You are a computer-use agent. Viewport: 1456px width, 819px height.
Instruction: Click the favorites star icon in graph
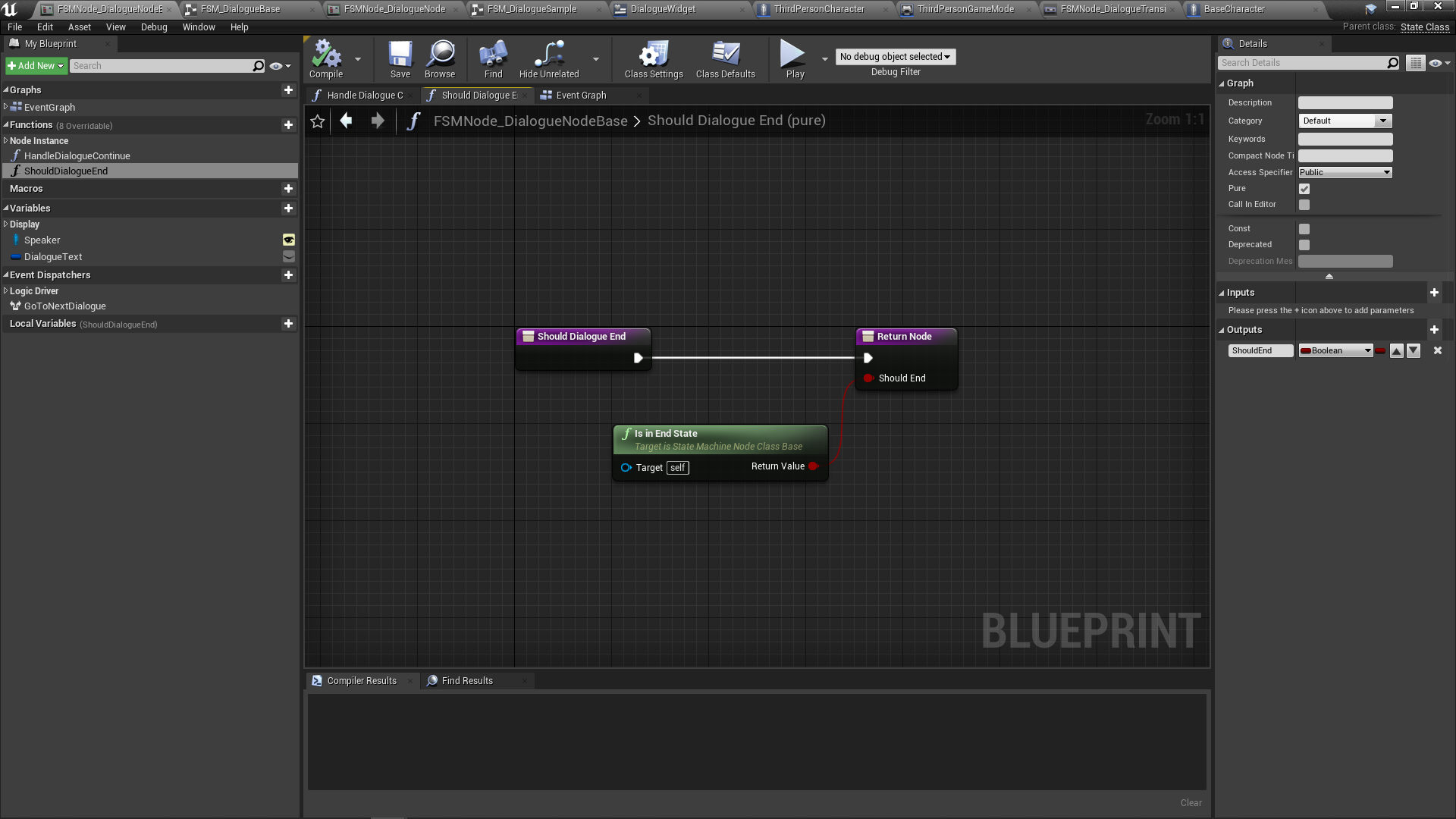[318, 121]
